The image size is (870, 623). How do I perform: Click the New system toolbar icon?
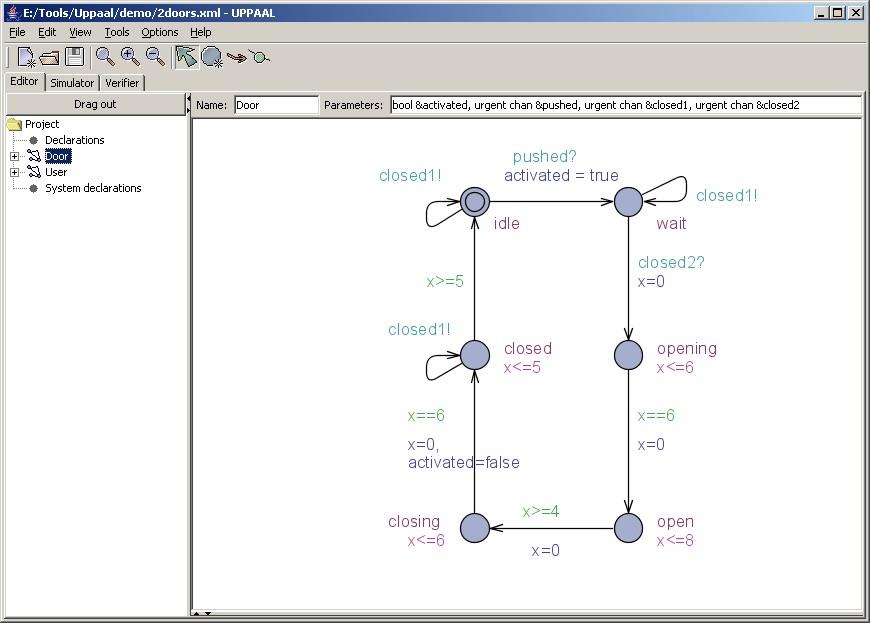click(26, 57)
